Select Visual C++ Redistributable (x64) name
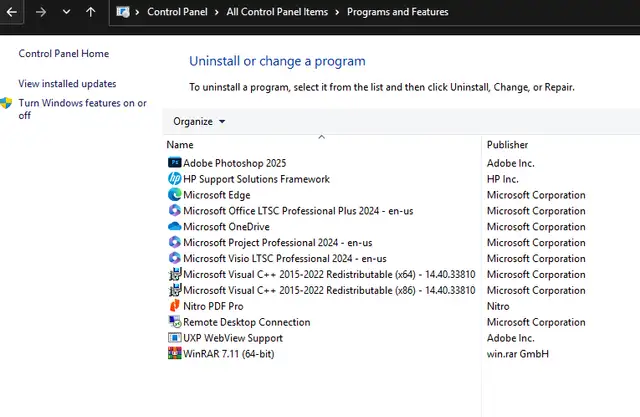Viewport: 640px width, 417px height. 329,275
